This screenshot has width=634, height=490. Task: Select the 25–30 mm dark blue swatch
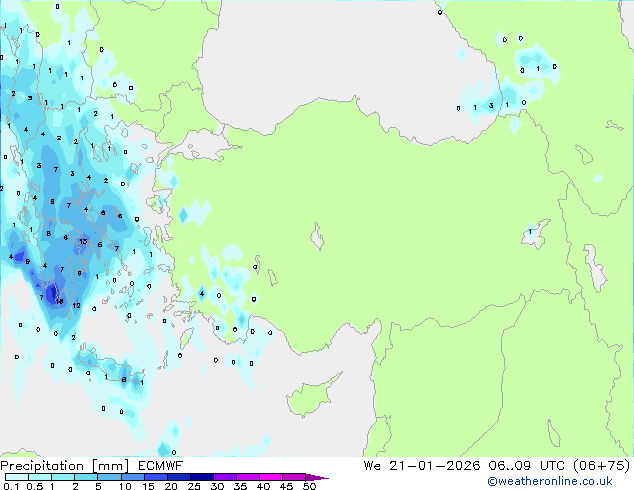point(201,477)
